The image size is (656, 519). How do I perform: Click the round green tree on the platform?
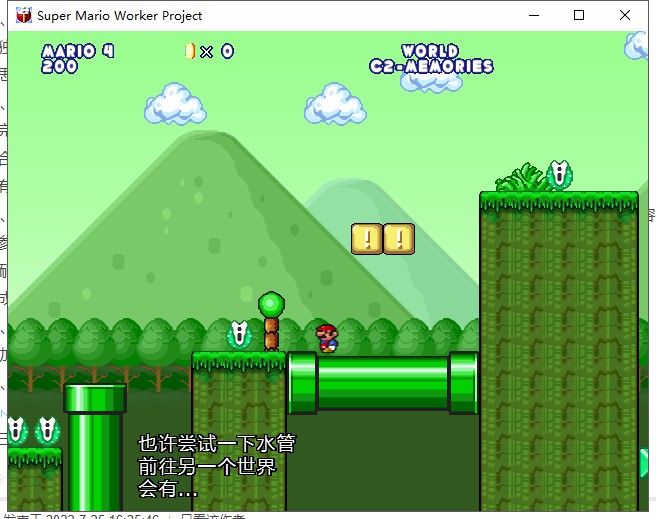point(271,321)
